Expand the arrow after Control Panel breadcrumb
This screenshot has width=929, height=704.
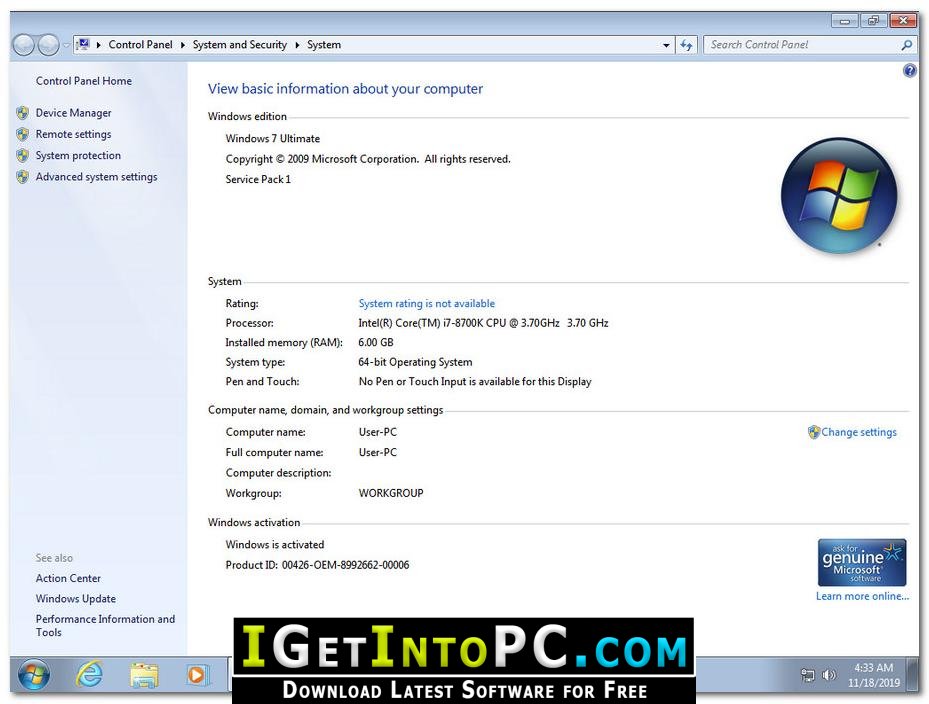(x=183, y=45)
